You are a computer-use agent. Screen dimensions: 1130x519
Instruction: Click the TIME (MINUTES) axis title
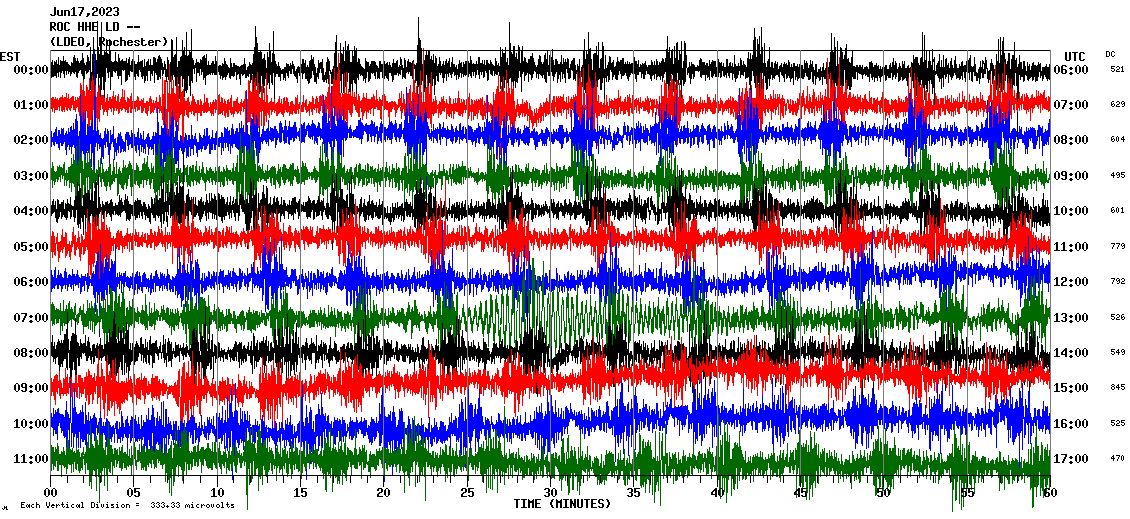coord(562,504)
